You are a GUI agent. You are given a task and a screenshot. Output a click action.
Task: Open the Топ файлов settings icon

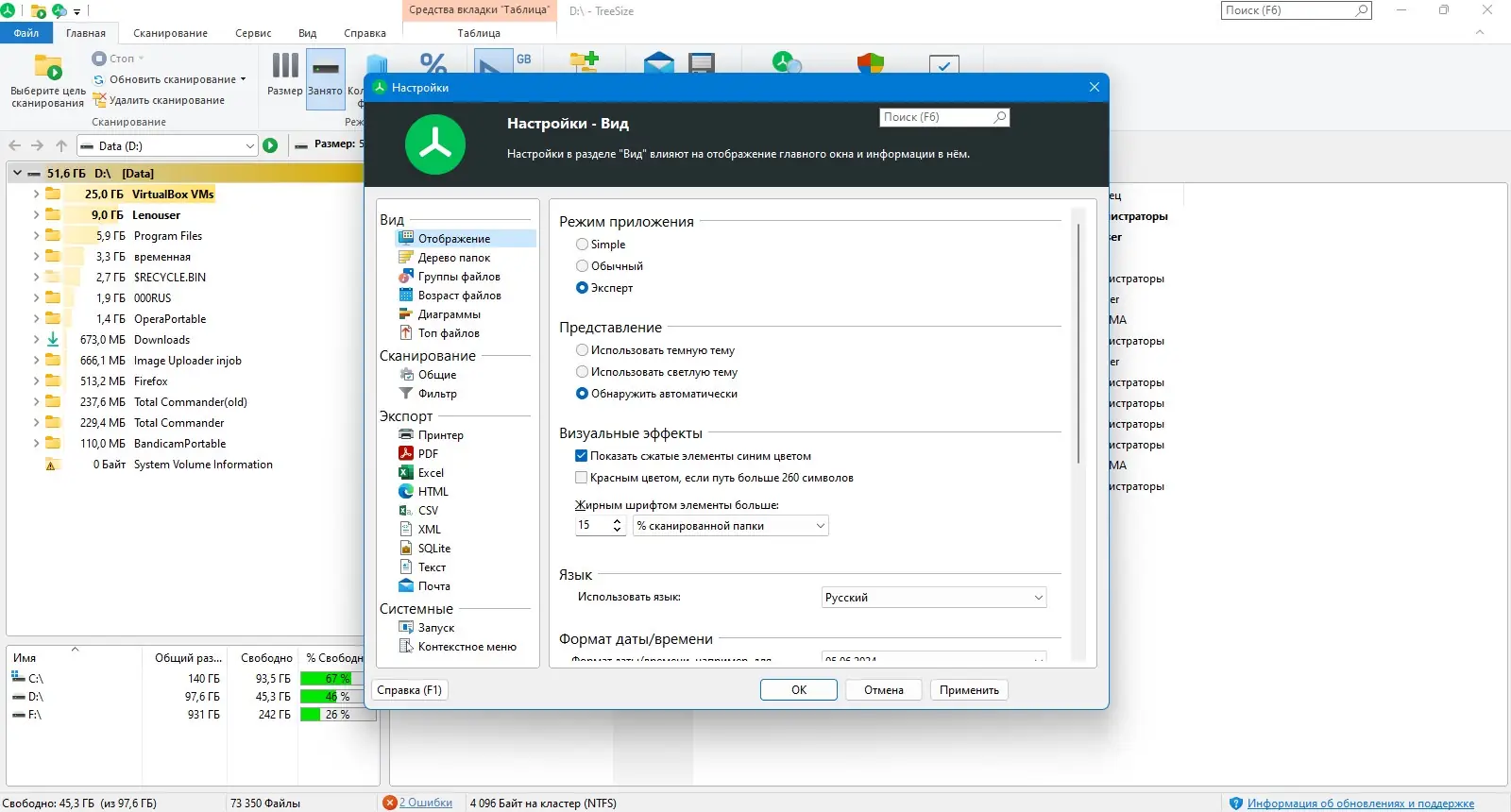406,332
